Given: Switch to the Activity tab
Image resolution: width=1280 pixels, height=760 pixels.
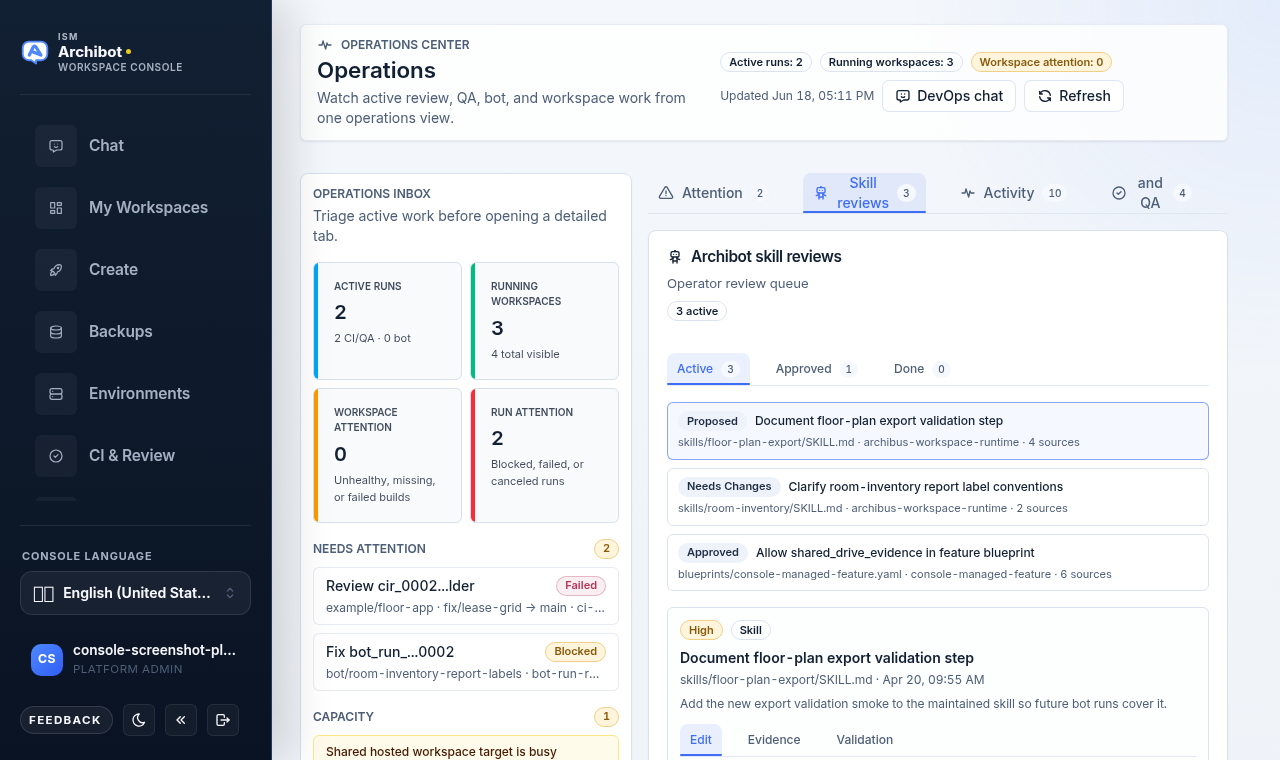Looking at the screenshot, I should (1012, 193).
